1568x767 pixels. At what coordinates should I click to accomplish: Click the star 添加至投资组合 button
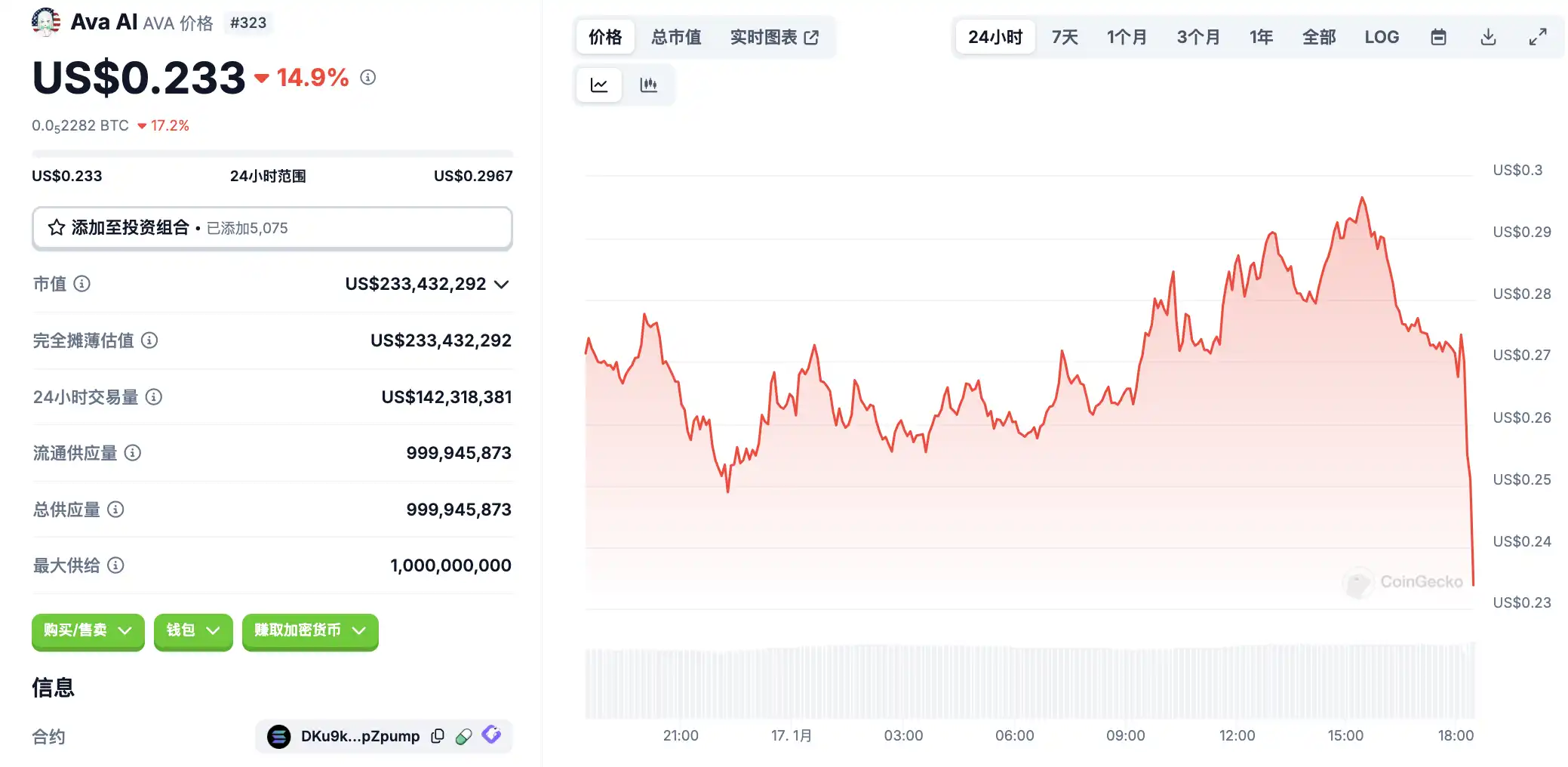pyautogui.click(x=272, y=228)
